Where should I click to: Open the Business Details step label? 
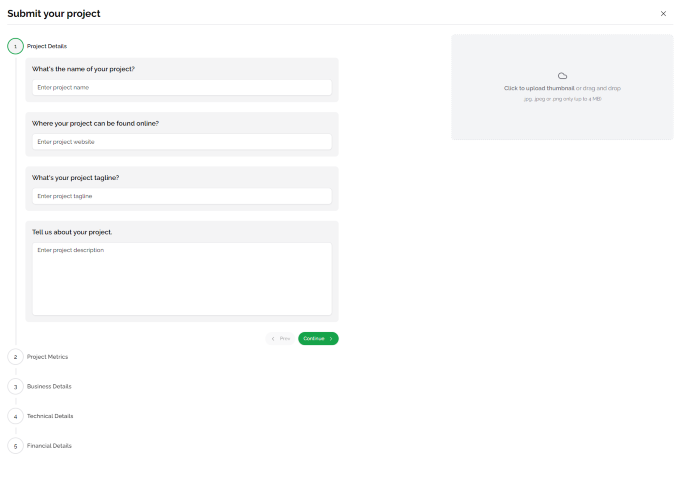click(x=49, y=386)
